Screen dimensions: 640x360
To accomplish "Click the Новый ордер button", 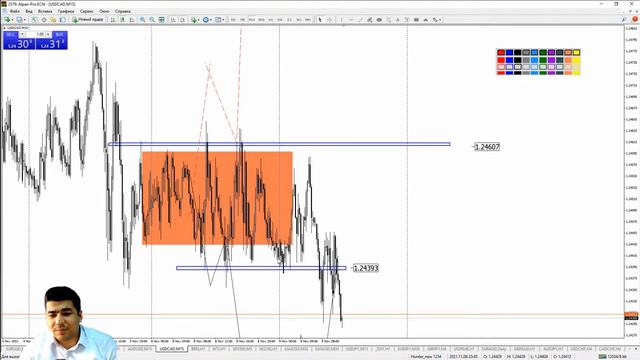I will point(87,20).
